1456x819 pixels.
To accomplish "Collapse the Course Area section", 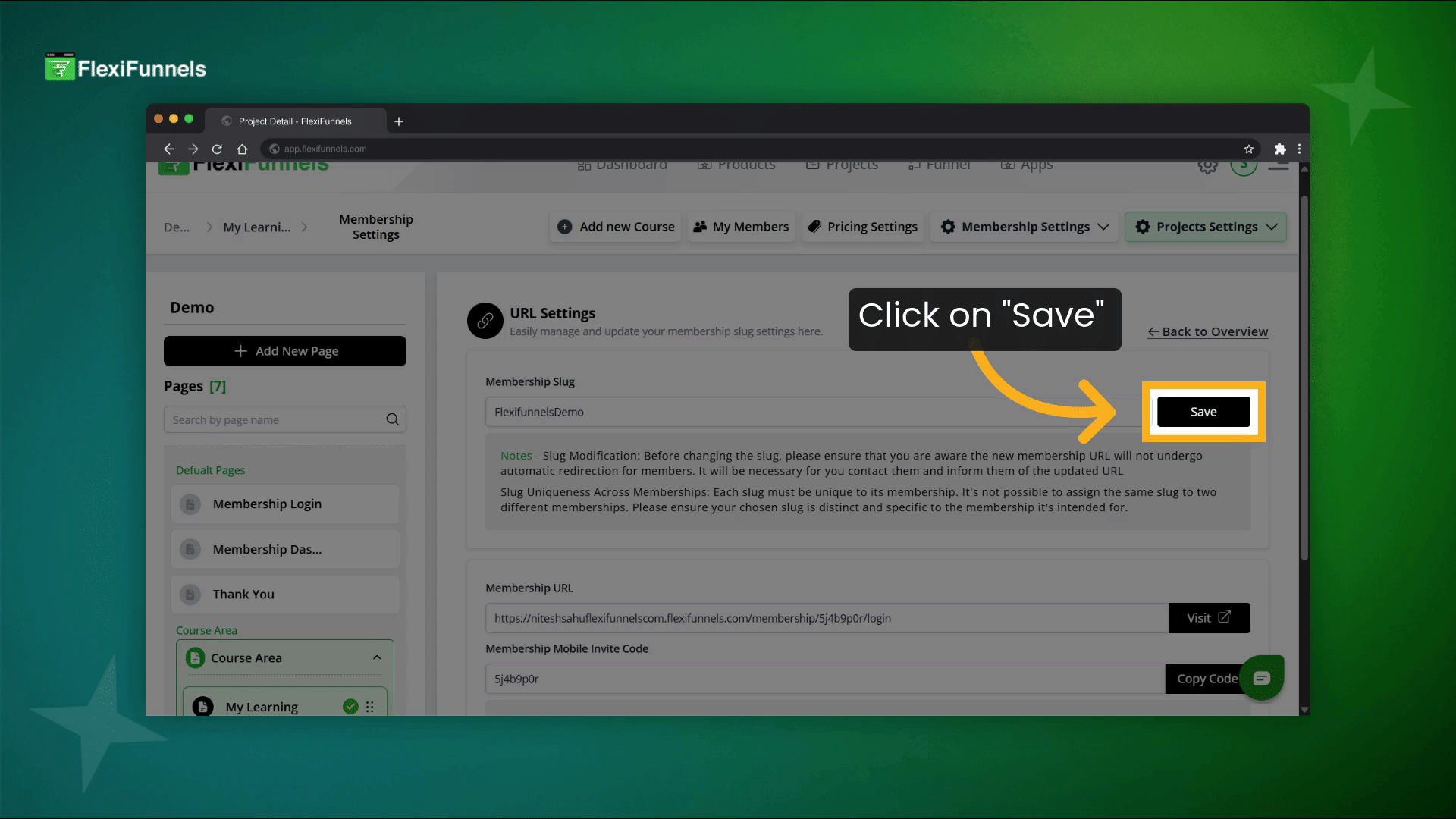I will click(x=377, y=657).
